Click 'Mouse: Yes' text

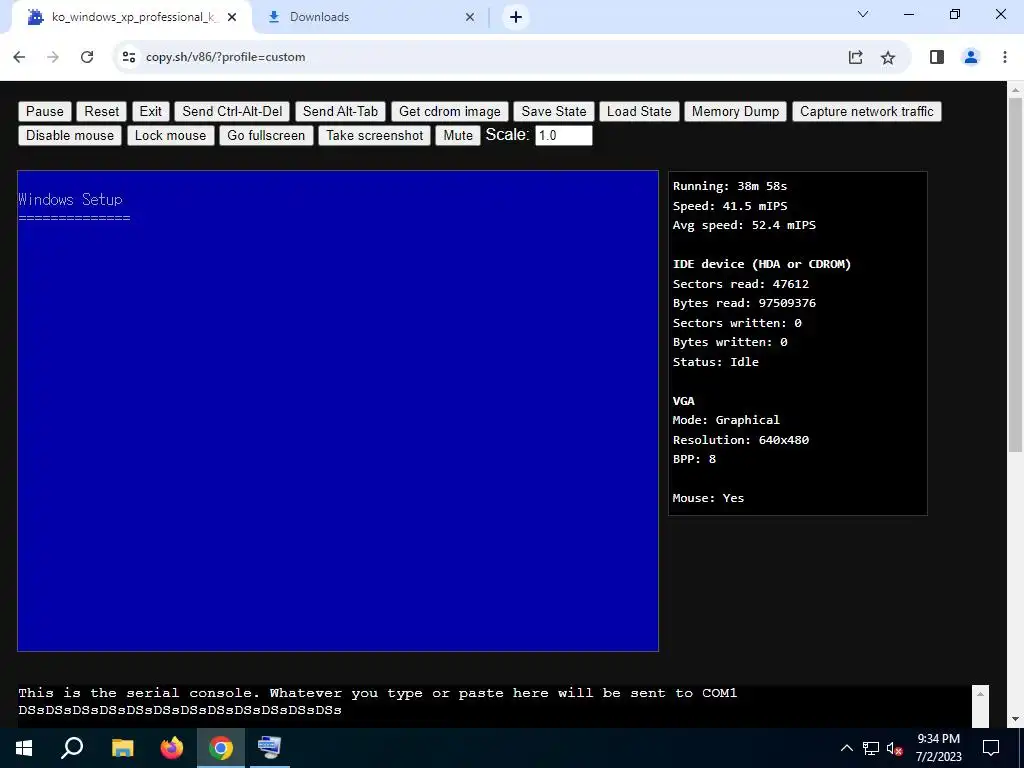708,498
